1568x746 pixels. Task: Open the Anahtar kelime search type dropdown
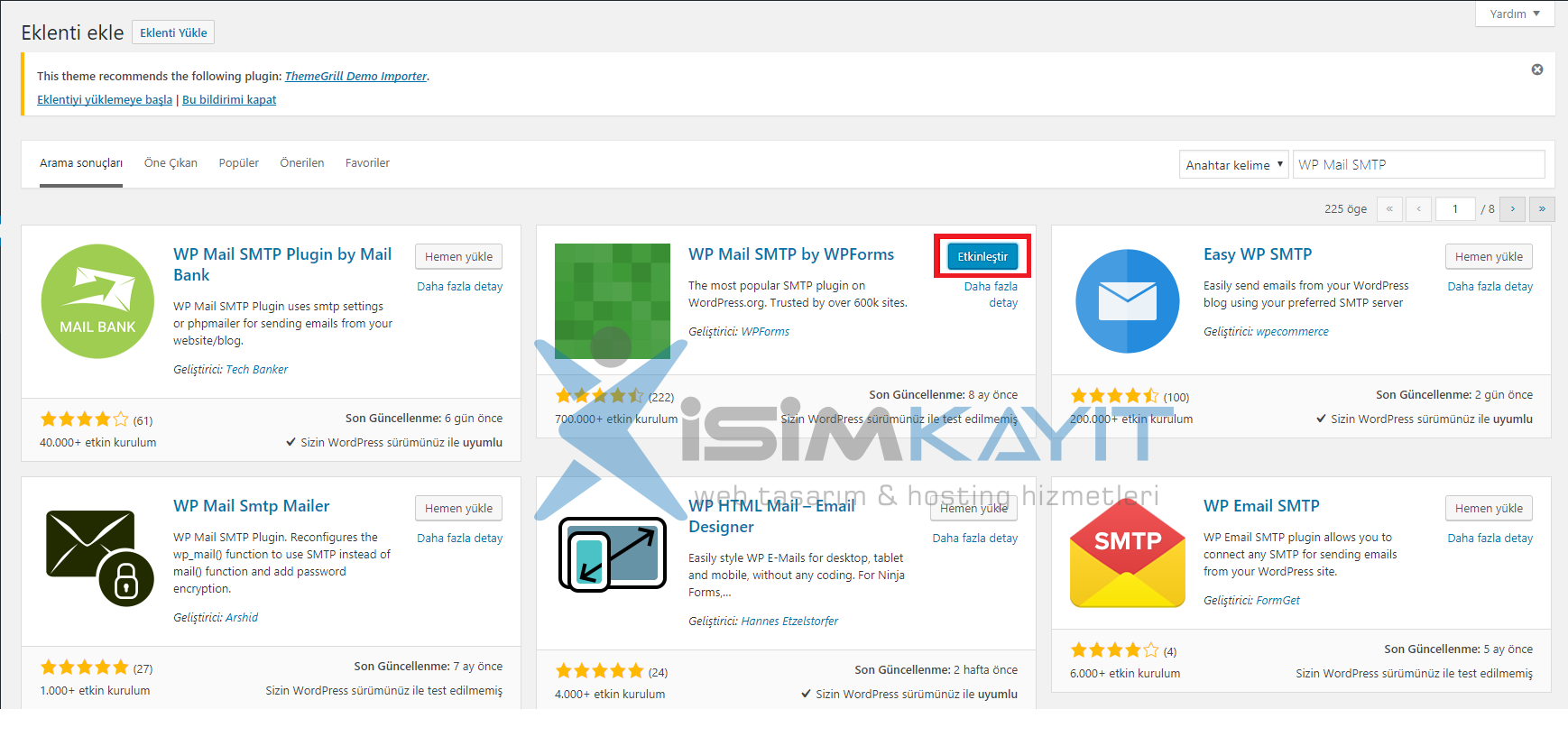1234,164
